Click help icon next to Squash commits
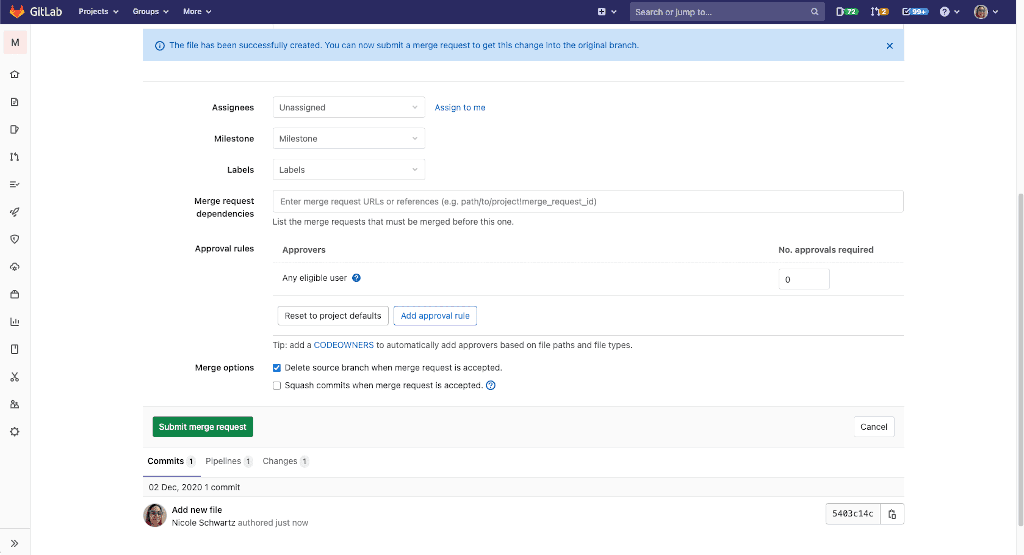This screenshot has width=1024, height=555. (491, 385)
